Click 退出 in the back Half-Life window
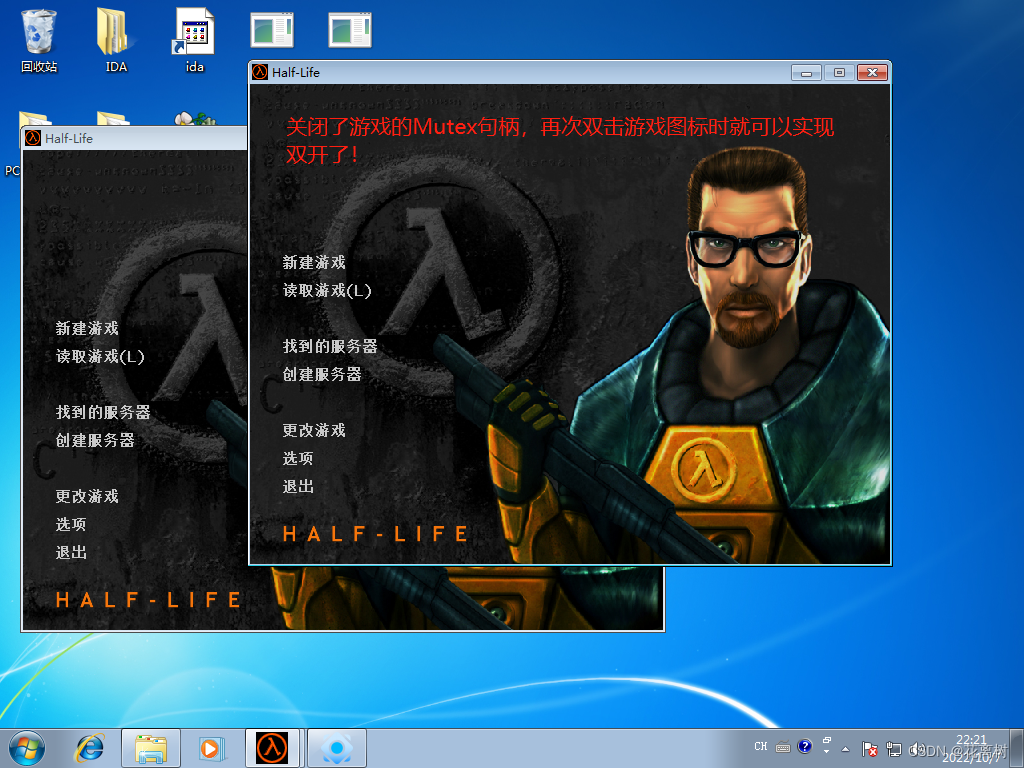 [x=71, y=552]
